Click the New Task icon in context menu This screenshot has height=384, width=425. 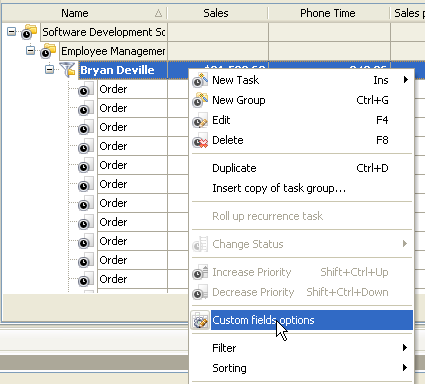pyautogui.click(x=200, y=80)
